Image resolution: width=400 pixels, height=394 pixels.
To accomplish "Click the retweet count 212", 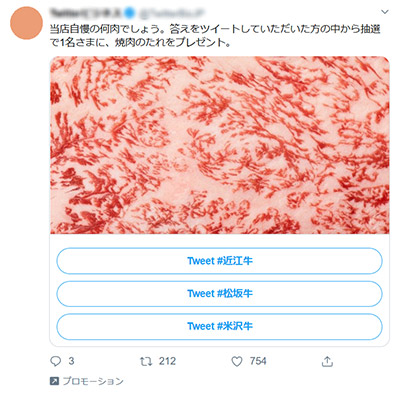I will tap(167, 361).
